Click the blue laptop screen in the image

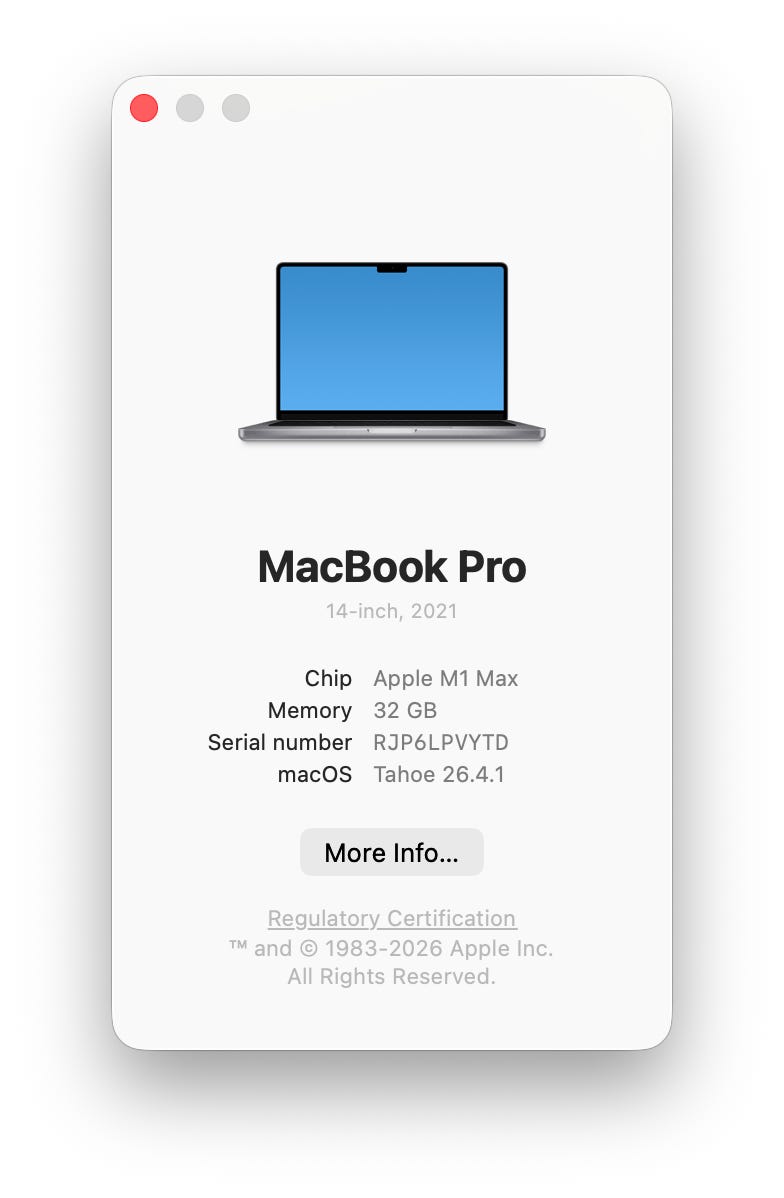391,338
